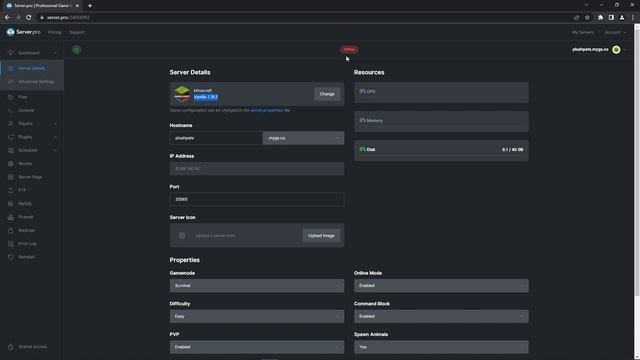Click the highlighted Vanilla version text
640x360 pixels.
pyautogui.click(x=206, y=97)
